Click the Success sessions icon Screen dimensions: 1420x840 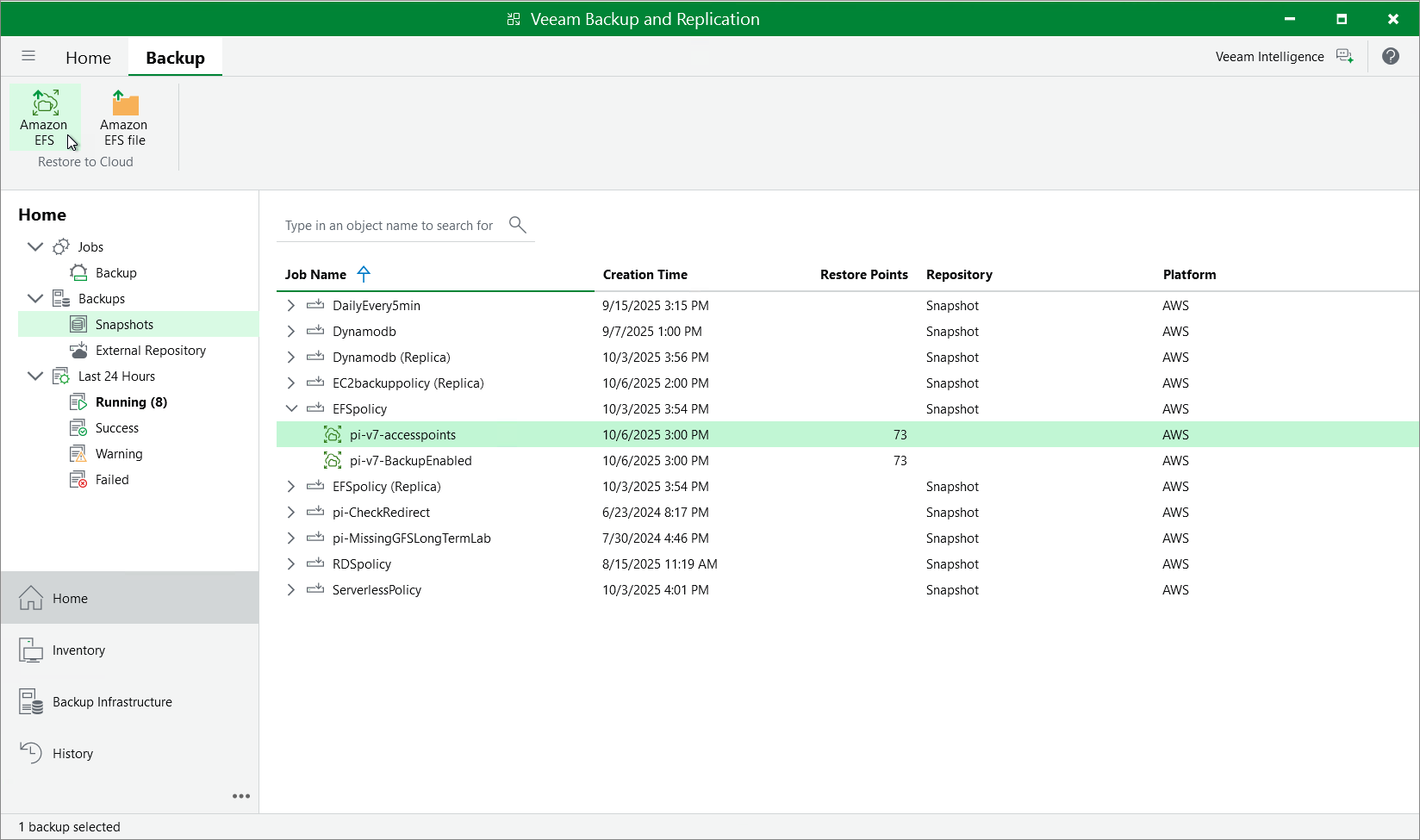pyautogui.click(x=78, y=428)
